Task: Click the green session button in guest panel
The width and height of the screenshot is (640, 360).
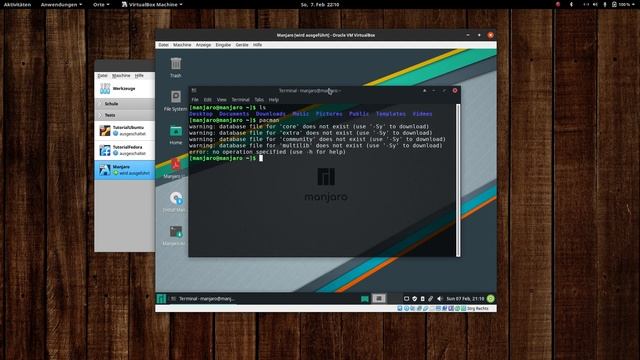Action: (x=491, y=299)
